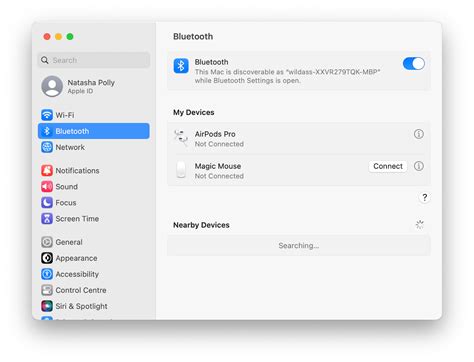Click the Wi-Fi sidebar icon

(47, 115)
